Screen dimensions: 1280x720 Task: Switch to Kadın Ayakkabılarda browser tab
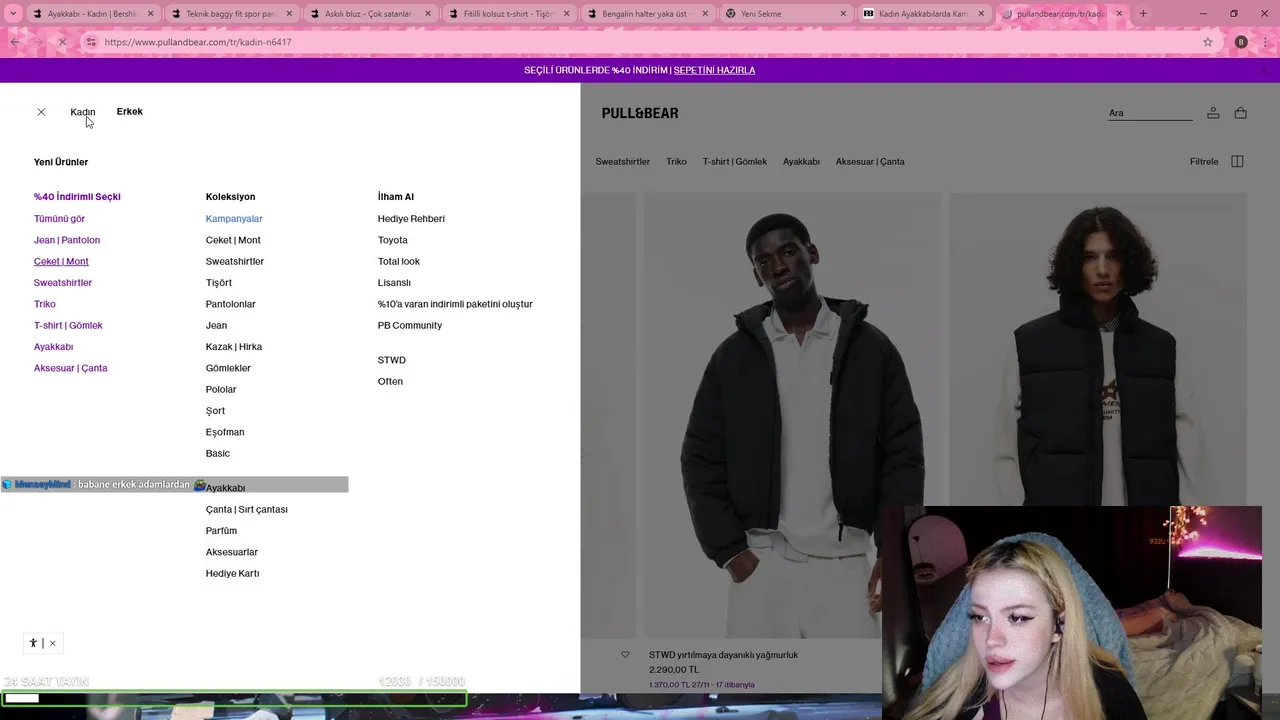pos(922,14)
